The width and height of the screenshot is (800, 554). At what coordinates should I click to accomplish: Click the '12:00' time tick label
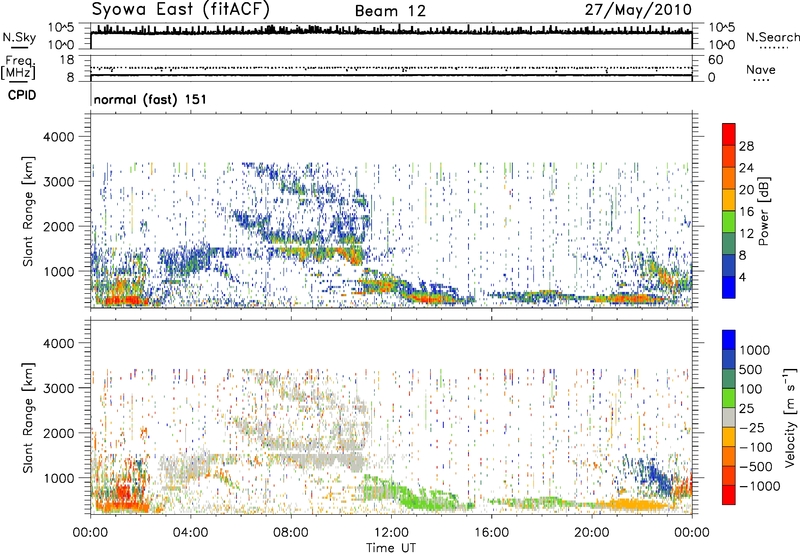pos(391,533)
